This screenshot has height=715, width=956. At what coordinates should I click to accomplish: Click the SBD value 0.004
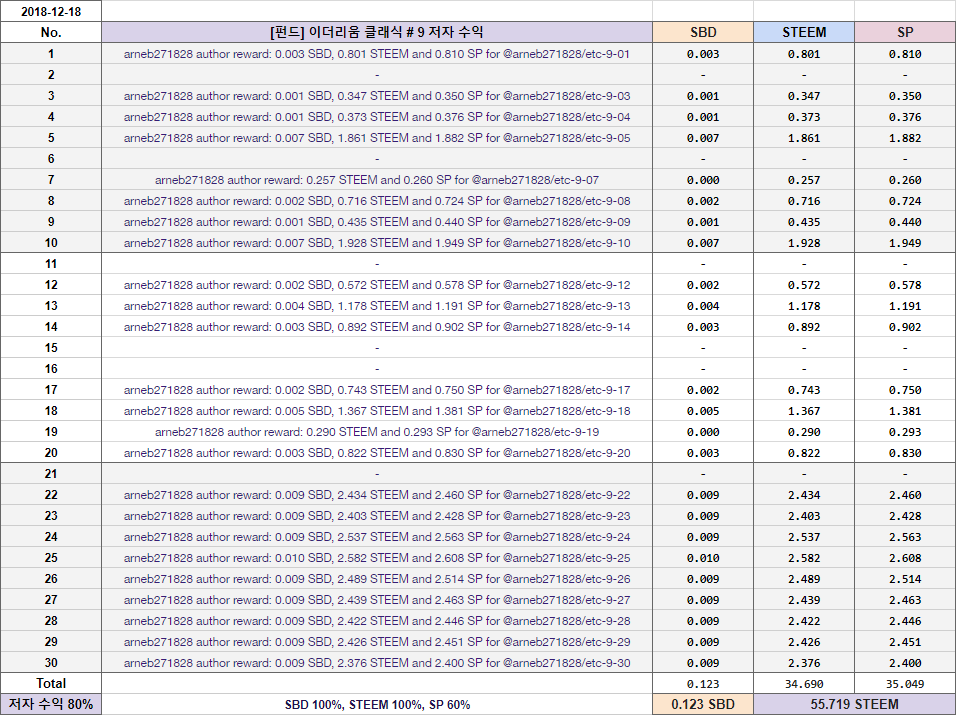703,306
